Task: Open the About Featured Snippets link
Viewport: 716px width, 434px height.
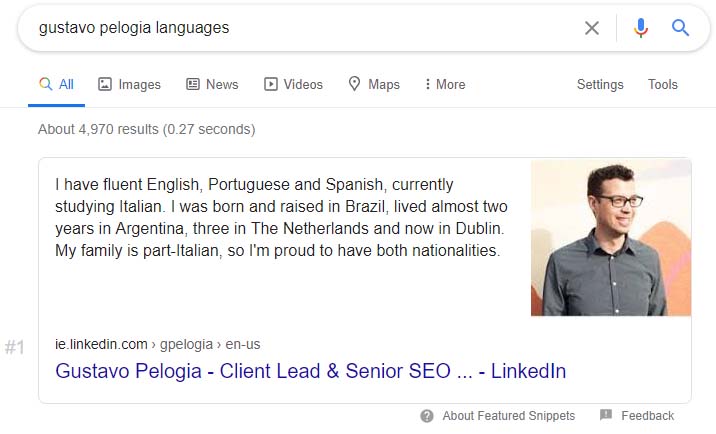Action: [x=509, y=416]
